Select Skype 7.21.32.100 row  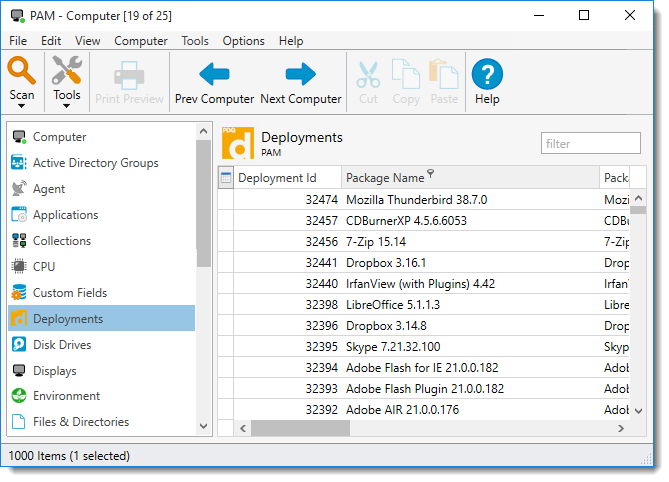coord(424,347)
